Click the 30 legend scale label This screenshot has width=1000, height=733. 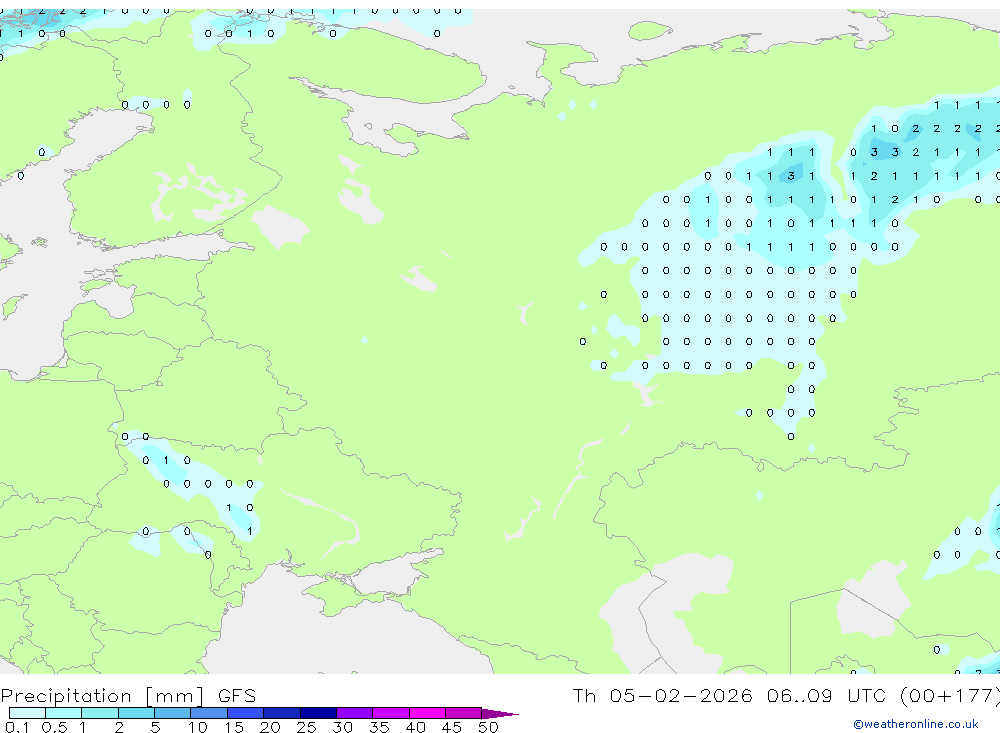[342, 727]
